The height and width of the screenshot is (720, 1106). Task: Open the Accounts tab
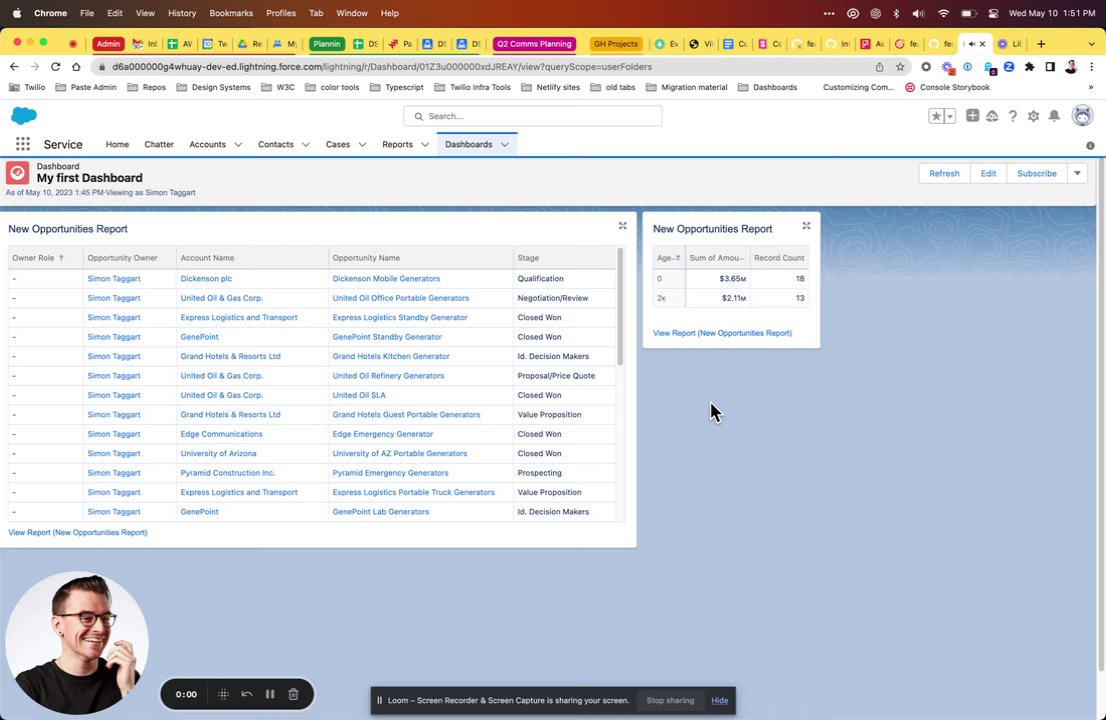click(x=207, y=145)
